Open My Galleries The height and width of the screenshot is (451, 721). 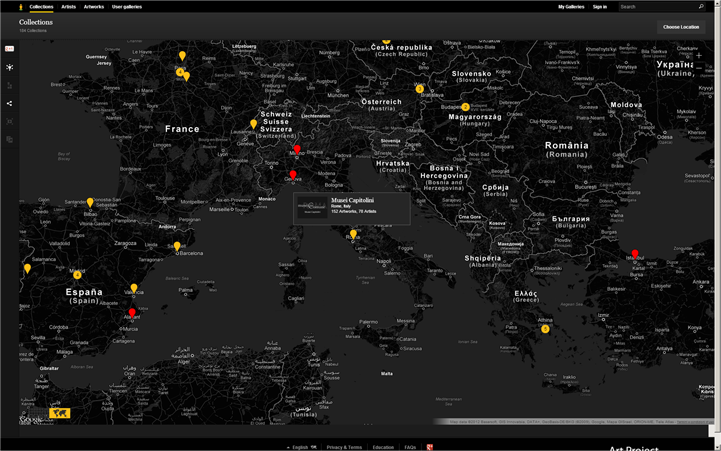571,7
